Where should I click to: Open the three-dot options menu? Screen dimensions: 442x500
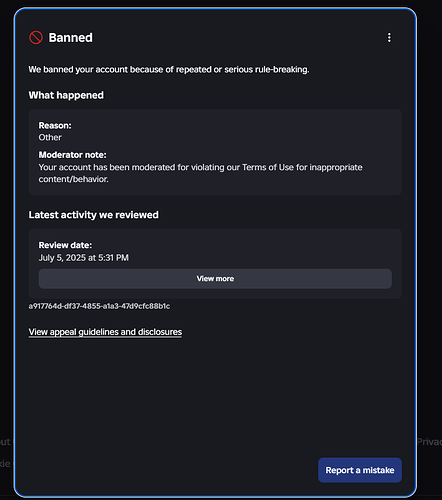pyautogui.click(x=389, y=37)
